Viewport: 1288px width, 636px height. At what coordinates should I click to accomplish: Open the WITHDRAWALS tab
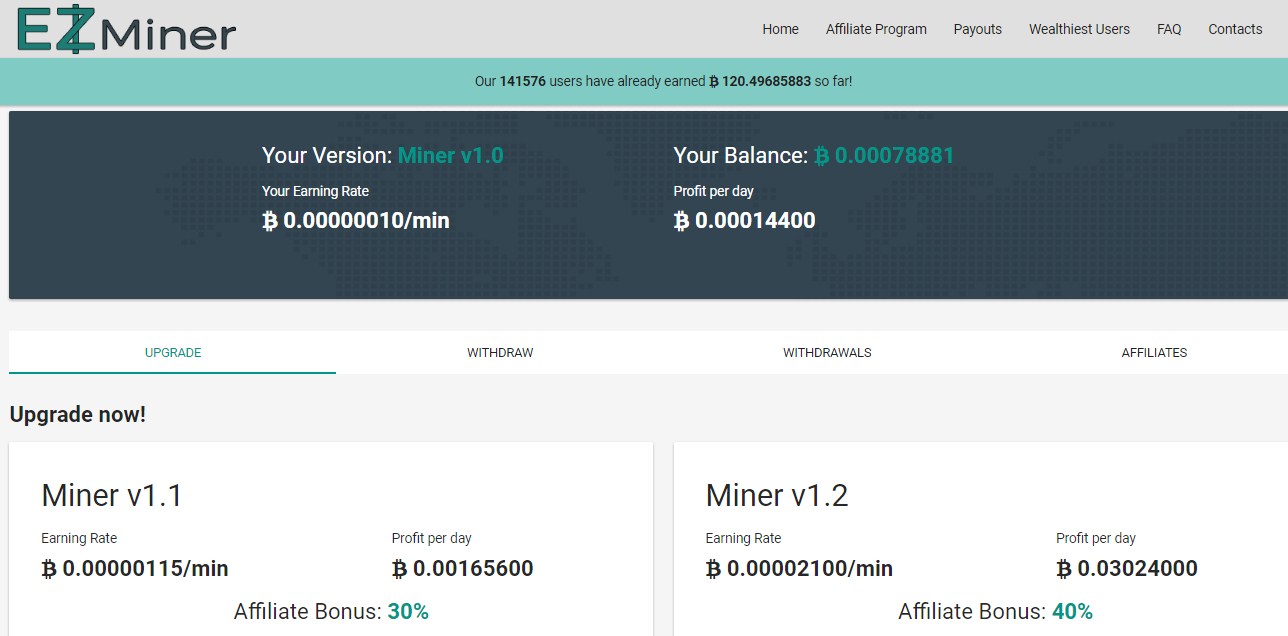coord(827,352)
